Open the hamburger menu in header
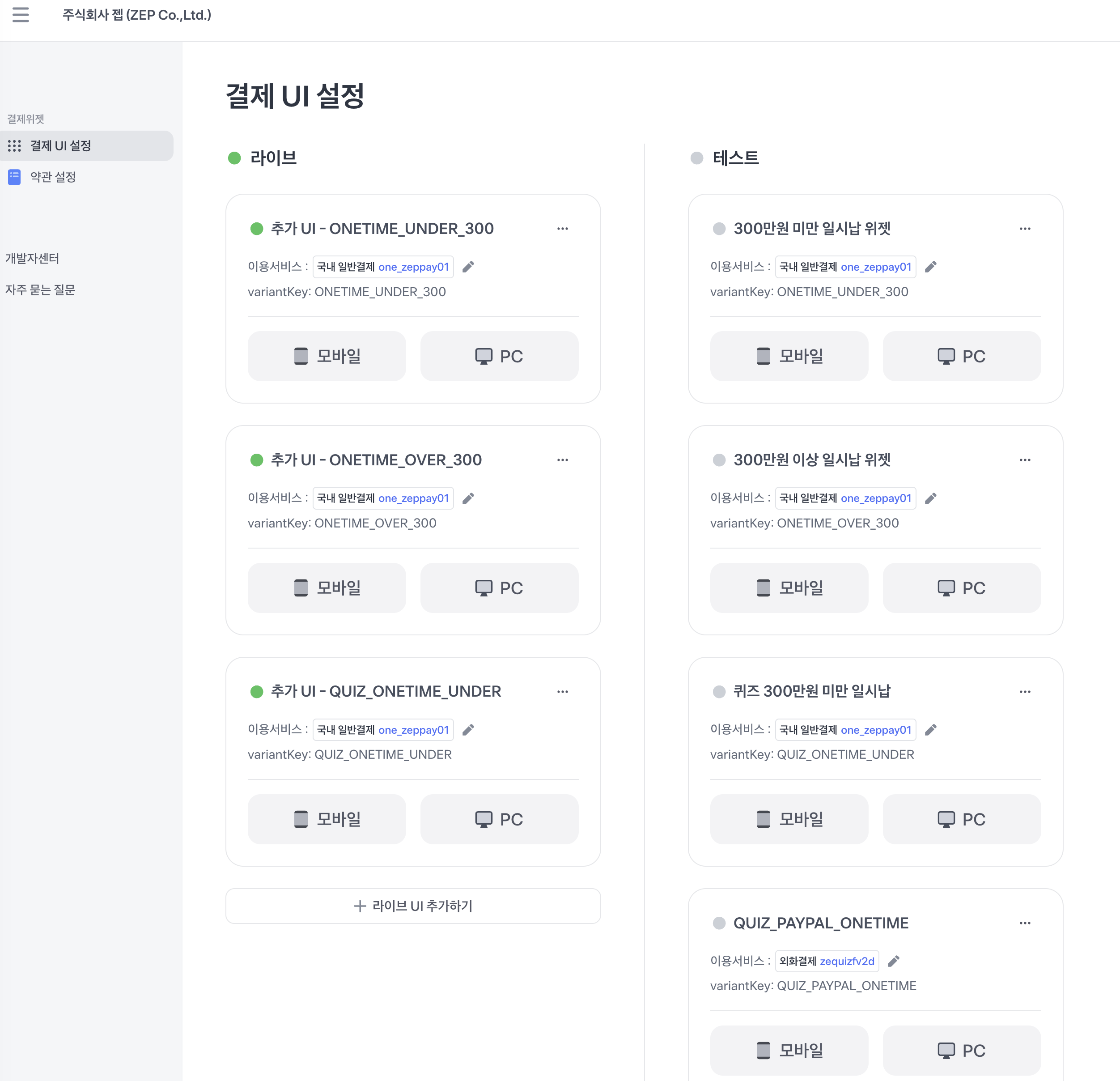 [21, 15]
